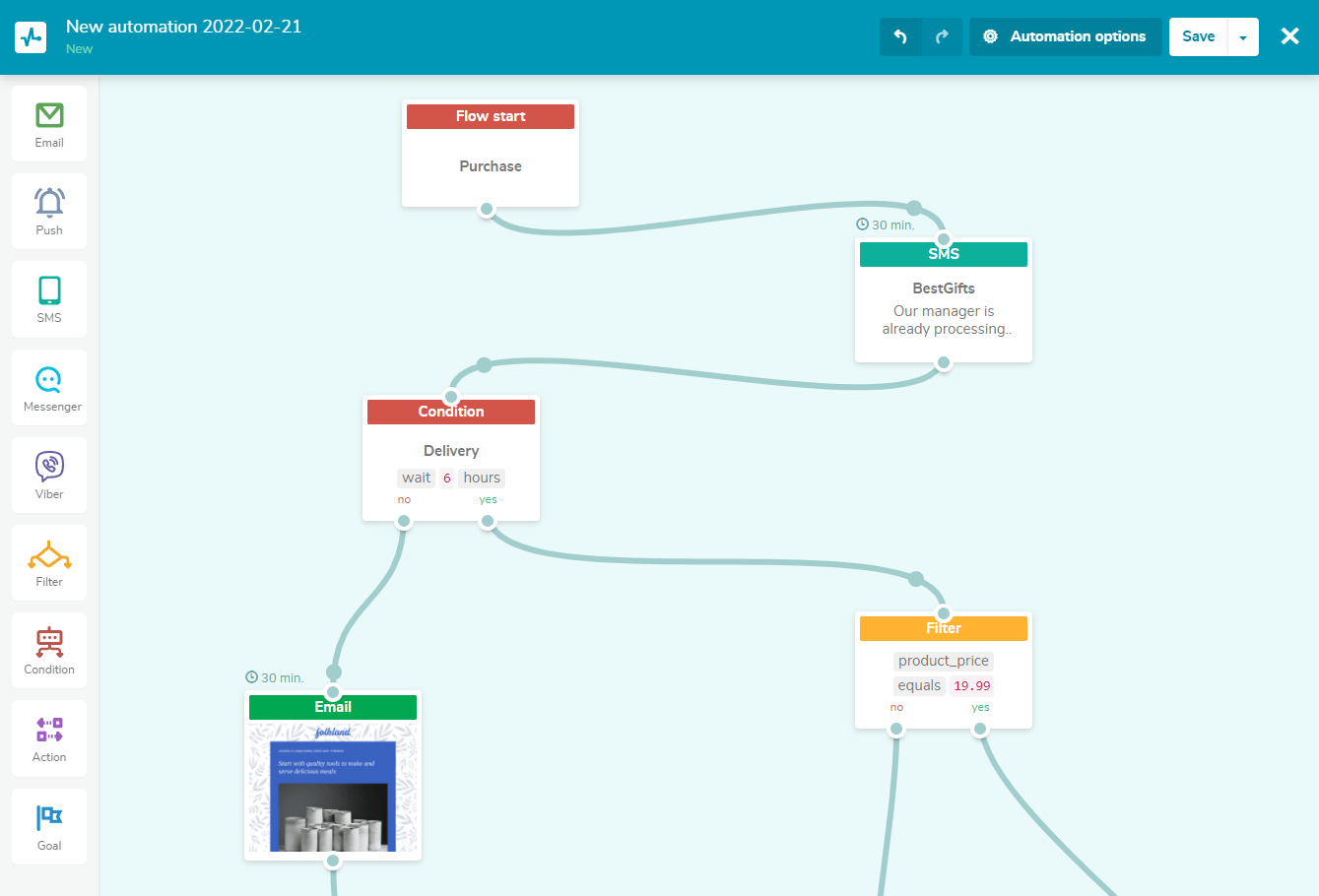
Task: Expand the Save dropdown arrow
Action: [1243, 37]
